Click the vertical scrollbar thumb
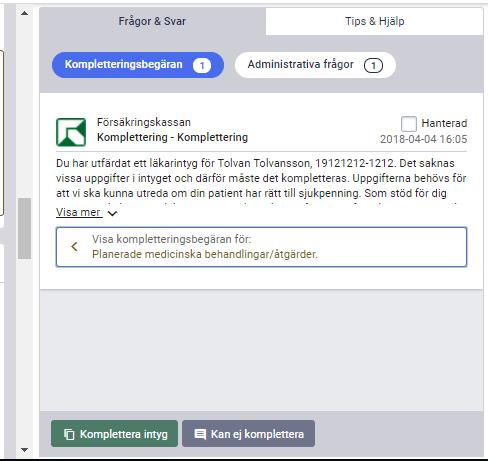Screen dimensions: 488x461 coord(24,228)
